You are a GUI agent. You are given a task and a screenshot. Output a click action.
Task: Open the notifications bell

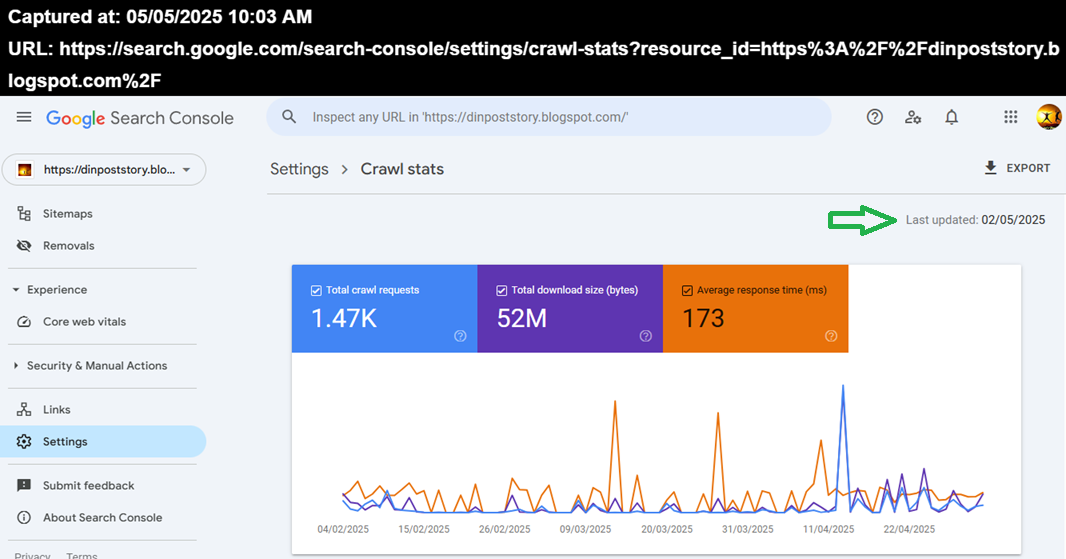click(951, 117)
